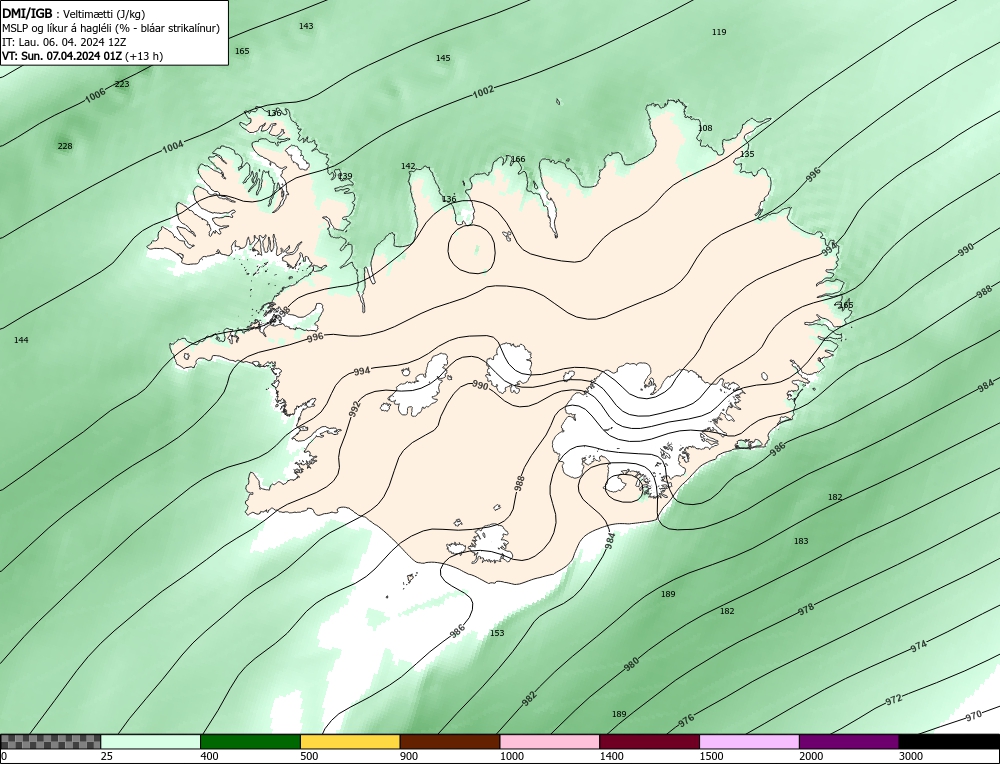The height and width of the screenshot is (764, 1000).
Task: Click the '972' isobar label
Action: pyautogui.click(x=894, y=700)
